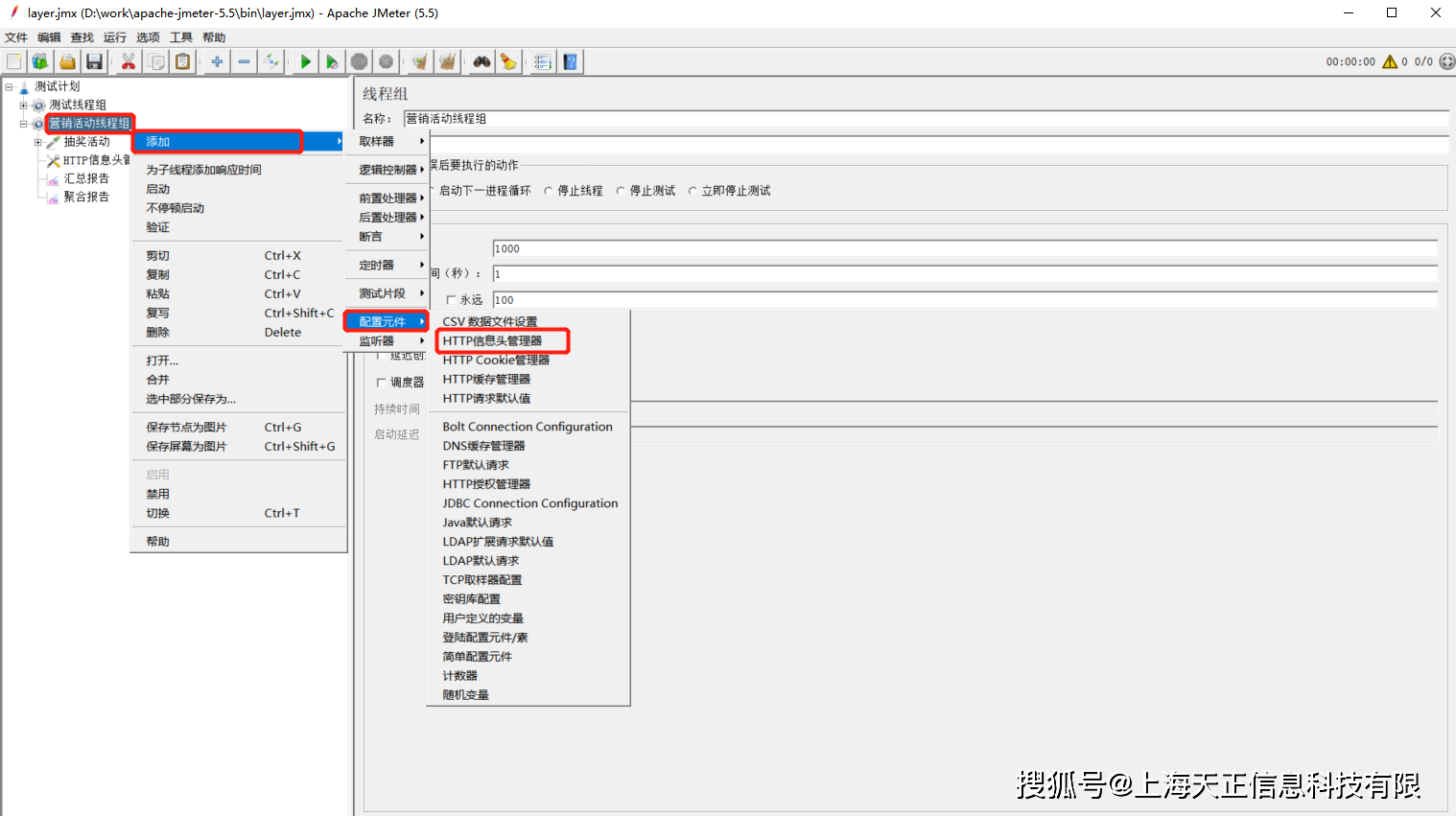
Task: Open the Templates toolbar icon
Action: click(40, 61)
